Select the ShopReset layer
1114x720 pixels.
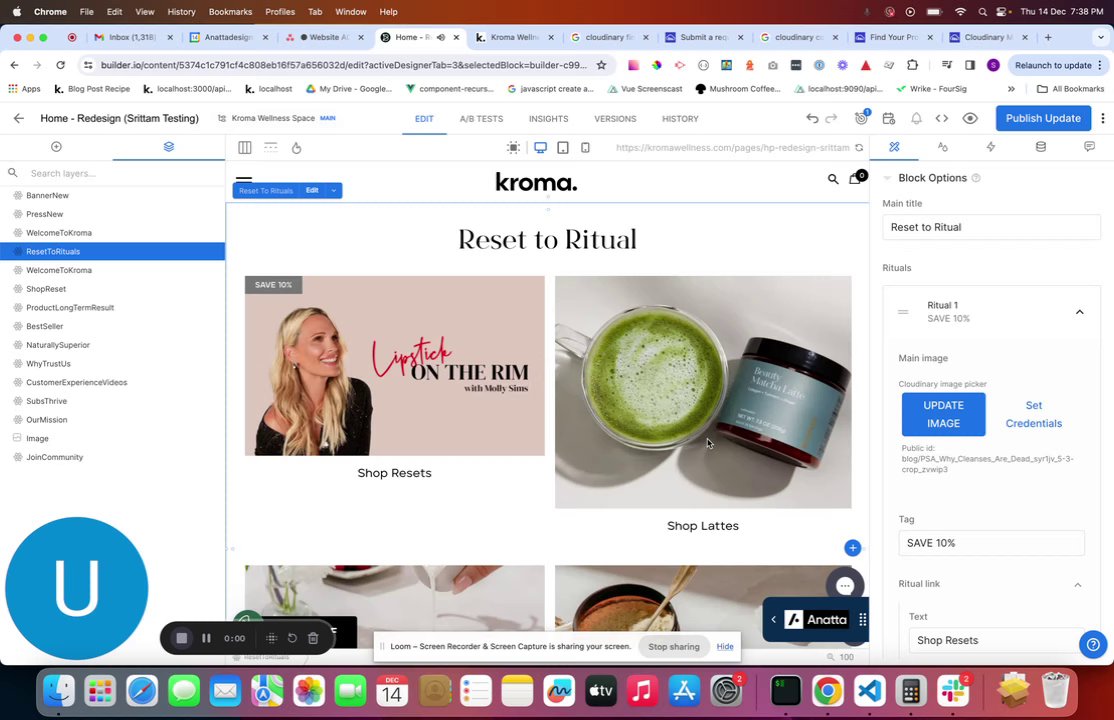[x=112, y=289]
